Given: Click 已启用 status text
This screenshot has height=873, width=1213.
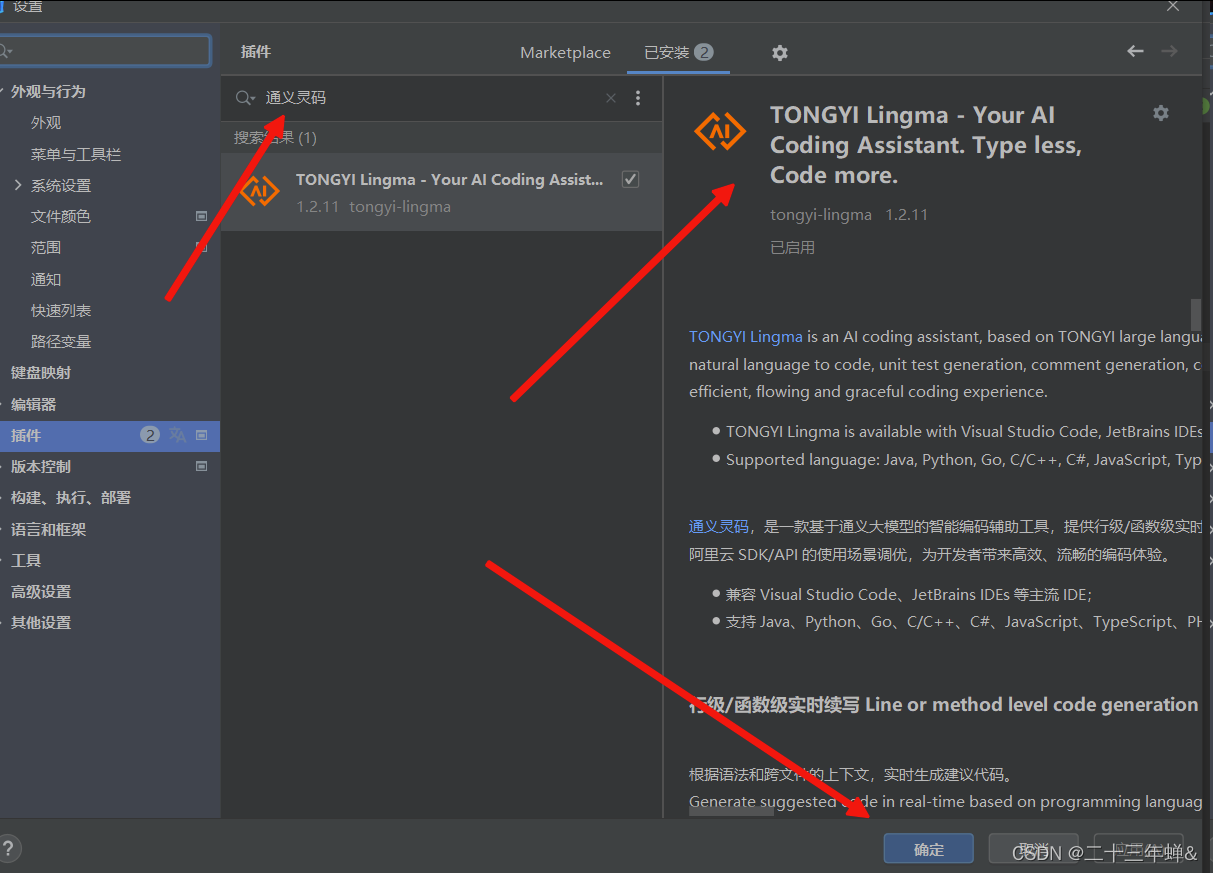Looking at the screenshot, I should 792,247.
